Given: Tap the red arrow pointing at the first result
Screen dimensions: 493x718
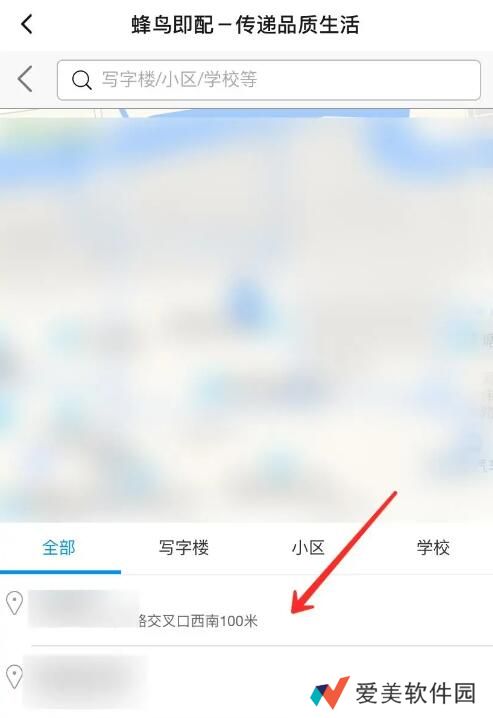Looking at the screenshot, I should [x=344, y=553].
